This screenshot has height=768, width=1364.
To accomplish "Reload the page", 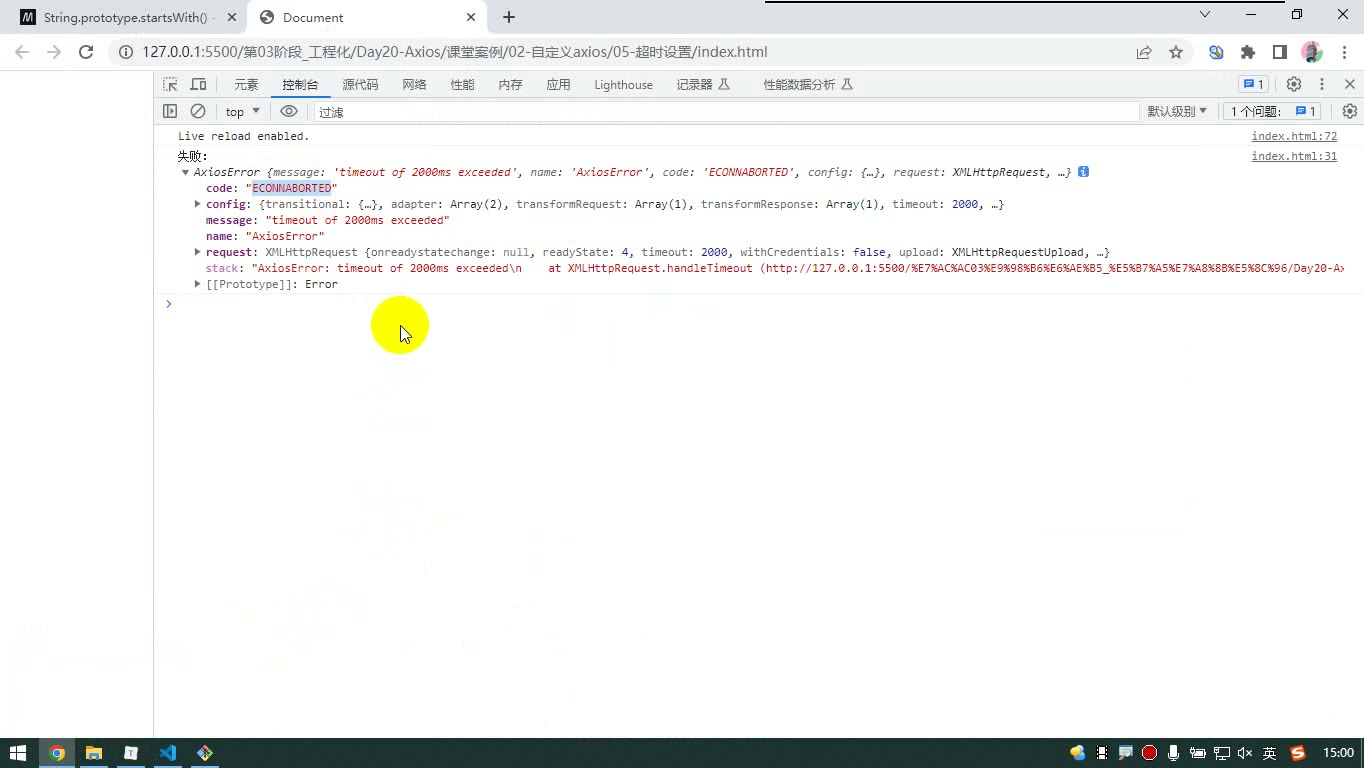I will click(x=86, y=52).
